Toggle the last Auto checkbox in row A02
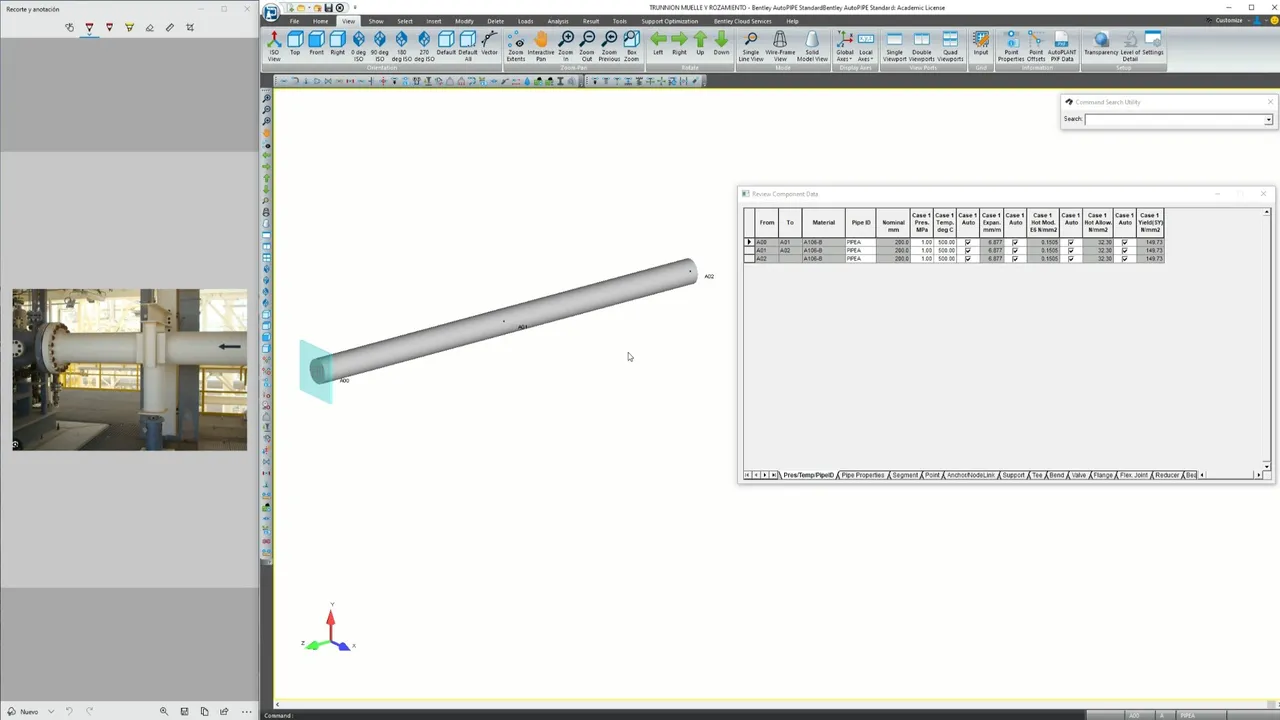Image resolution: width=1280 pixels, height=720 pixels. [x=1125, y=259]
